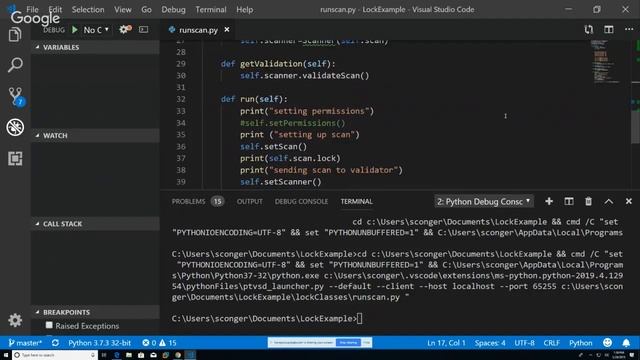Switch to the DEBUG CONSOLE tab

point(301,201)
